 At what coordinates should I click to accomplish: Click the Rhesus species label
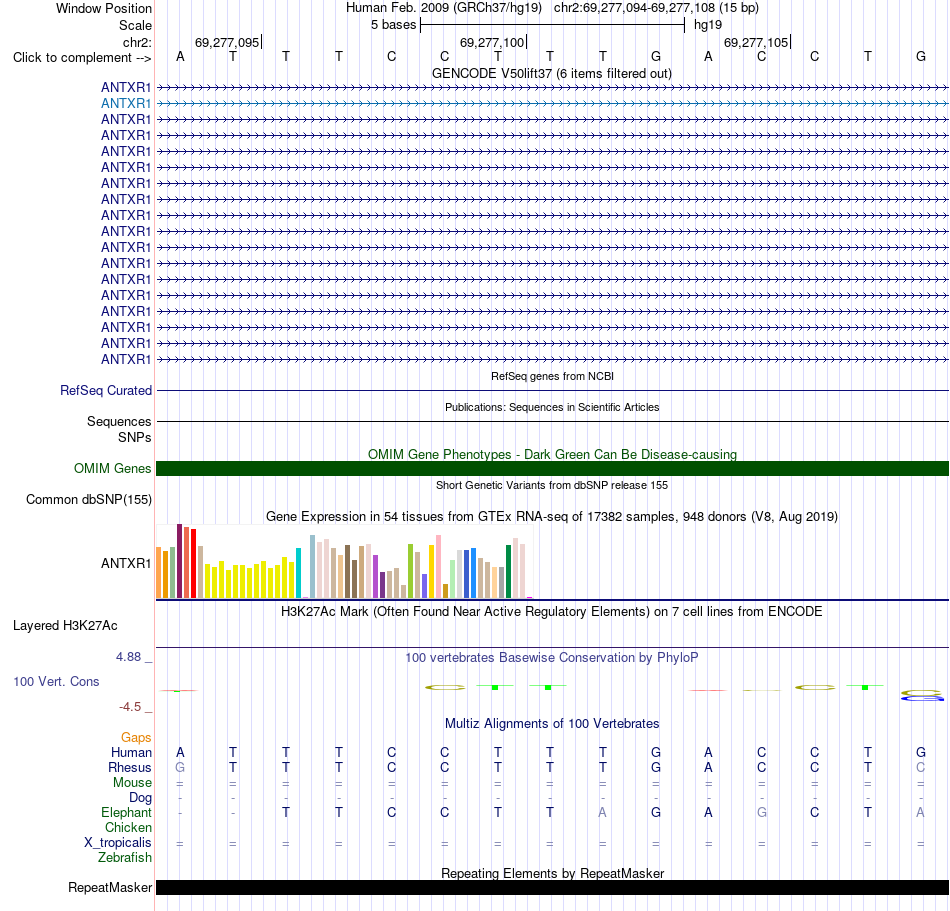tap(130, 767)
